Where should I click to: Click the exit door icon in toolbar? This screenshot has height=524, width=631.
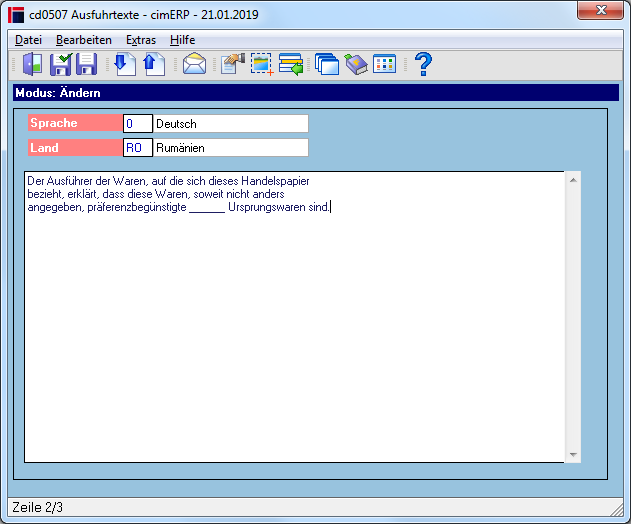tap(33, 64)
